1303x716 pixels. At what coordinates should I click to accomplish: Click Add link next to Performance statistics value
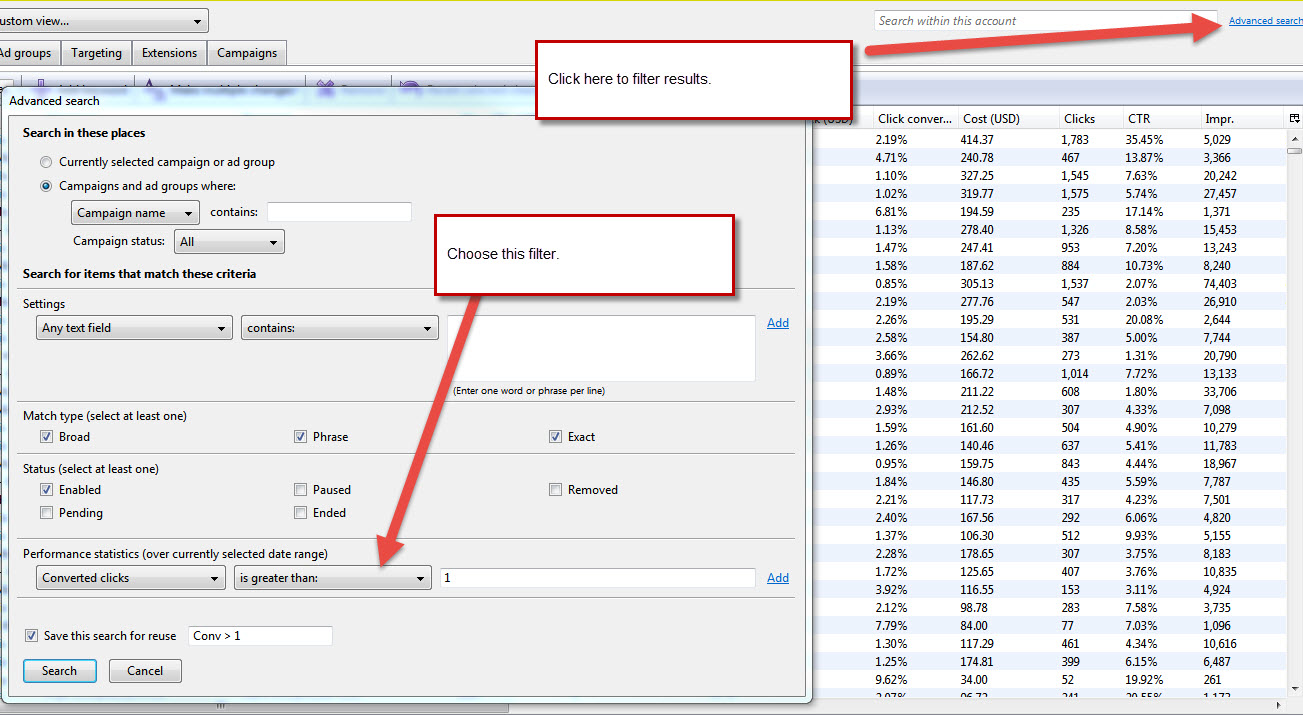[777, 578]
